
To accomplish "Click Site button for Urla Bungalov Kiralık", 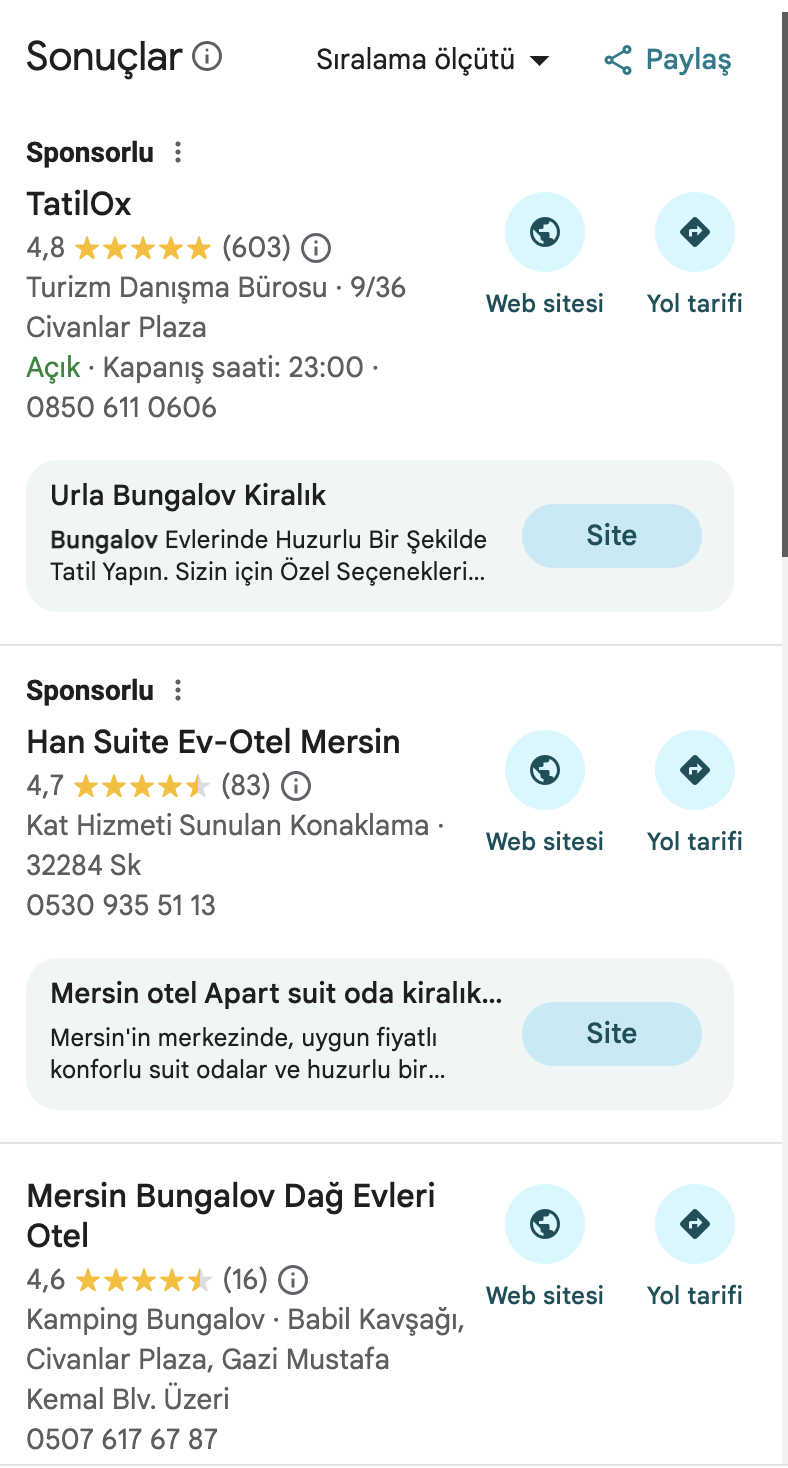I will (611, 536).
